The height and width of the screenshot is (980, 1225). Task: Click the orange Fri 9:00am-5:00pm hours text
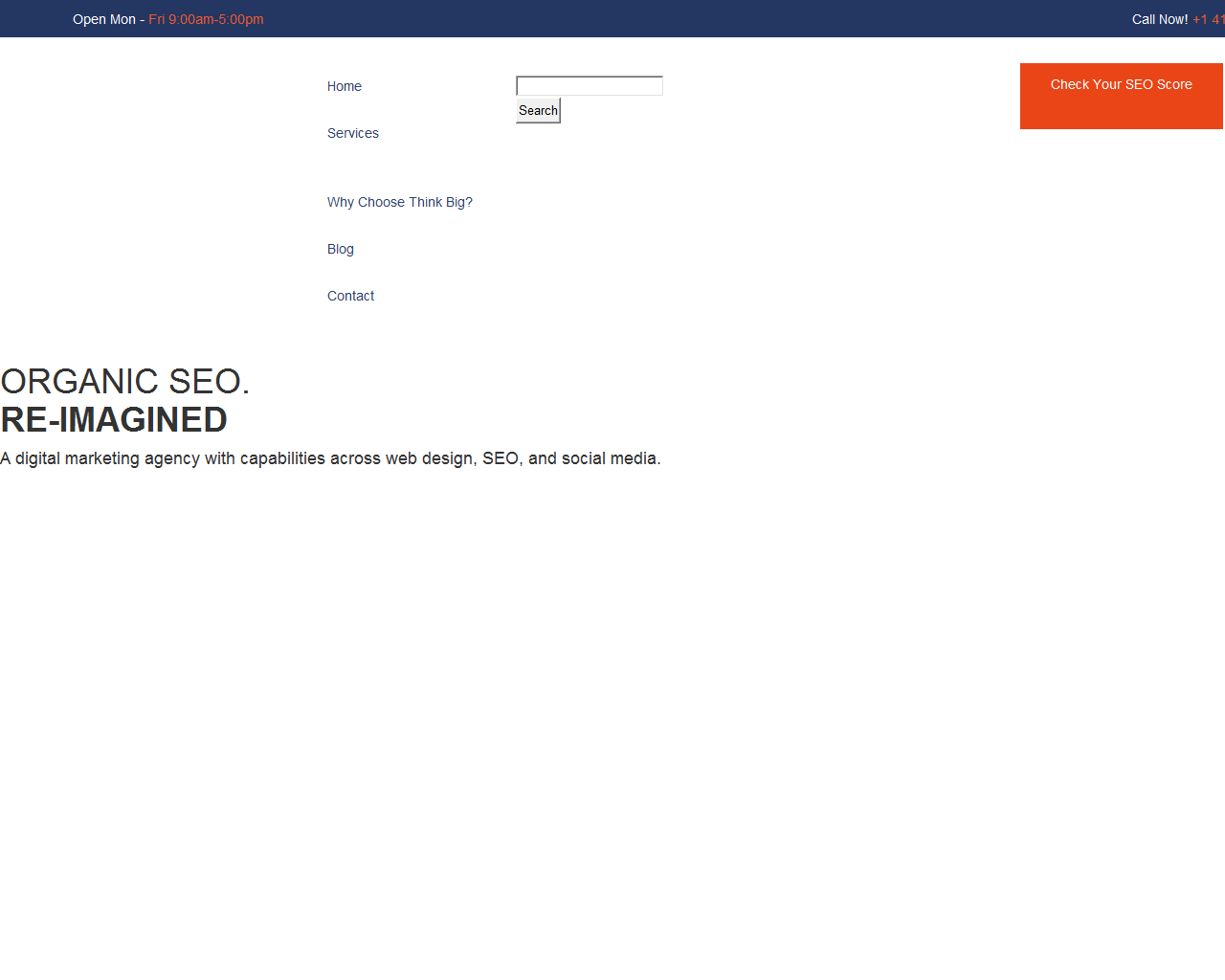point(206,19)
